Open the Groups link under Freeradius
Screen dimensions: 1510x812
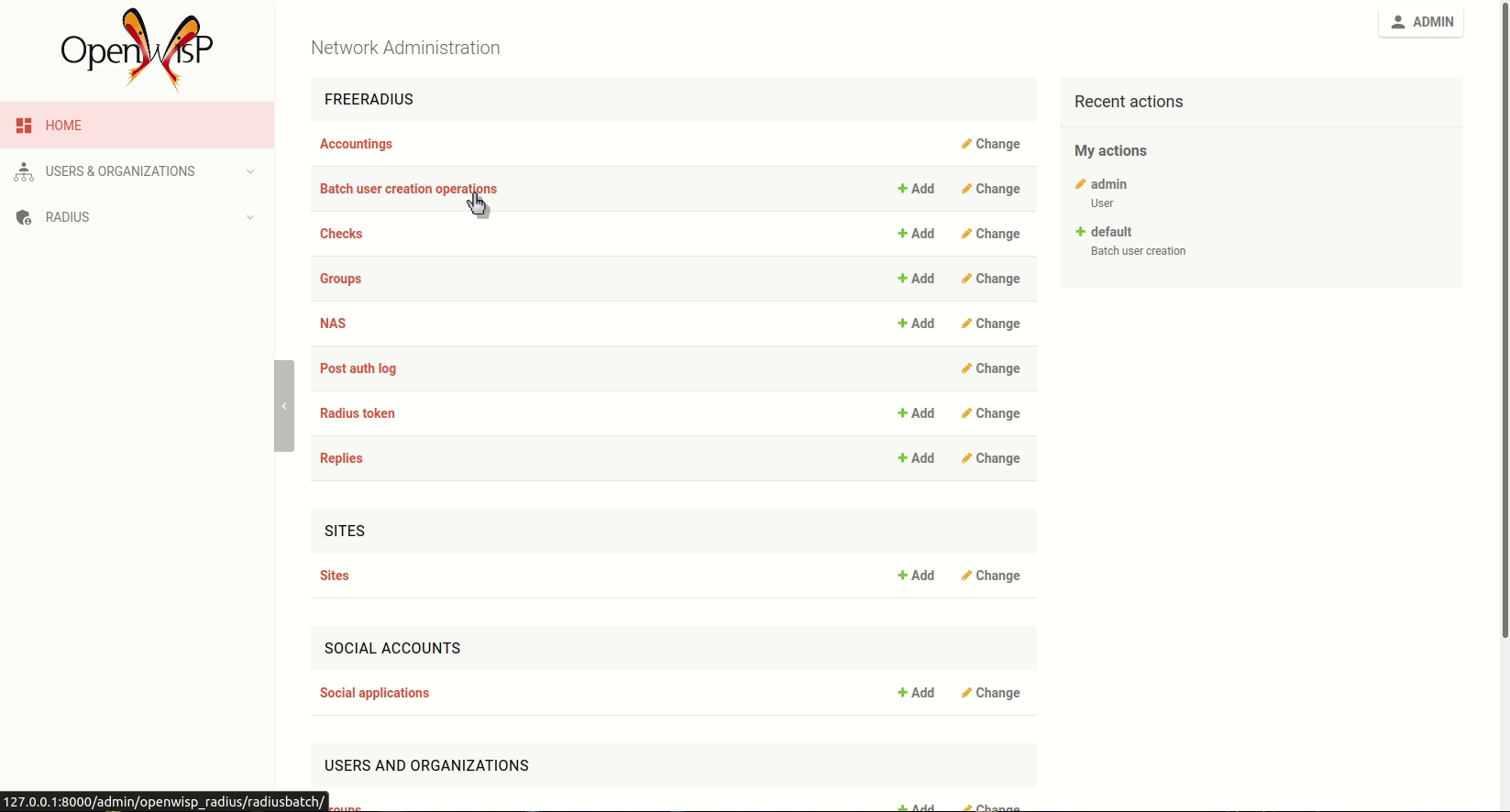(x=340, y=279)
